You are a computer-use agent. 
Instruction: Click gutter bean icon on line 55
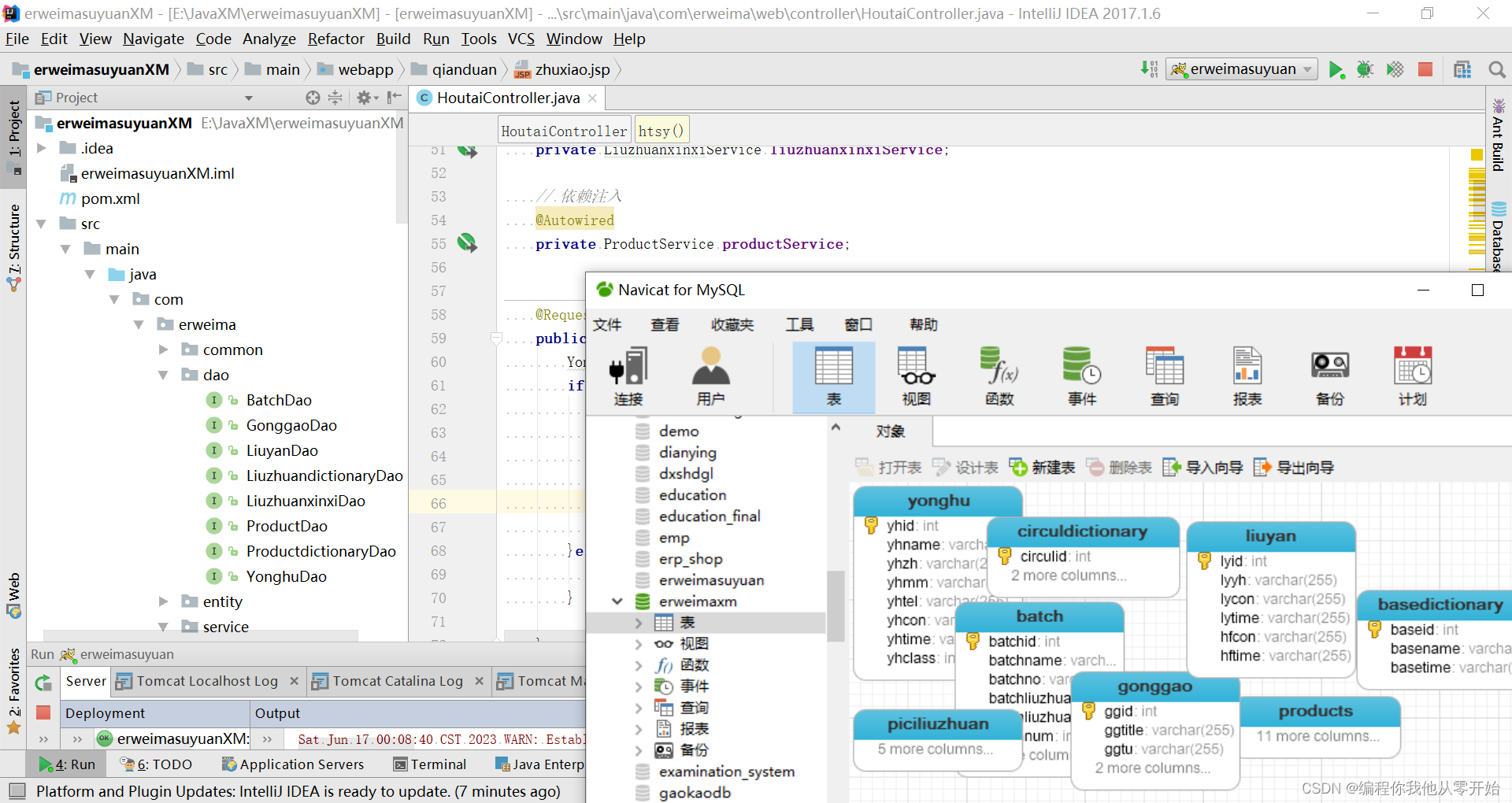point(468,243)
